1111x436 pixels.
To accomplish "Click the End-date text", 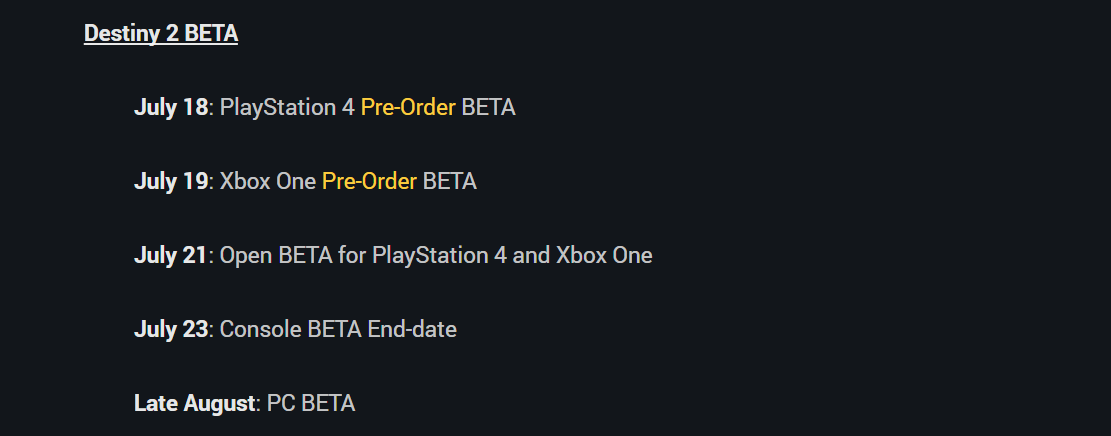I will point(412,329).
